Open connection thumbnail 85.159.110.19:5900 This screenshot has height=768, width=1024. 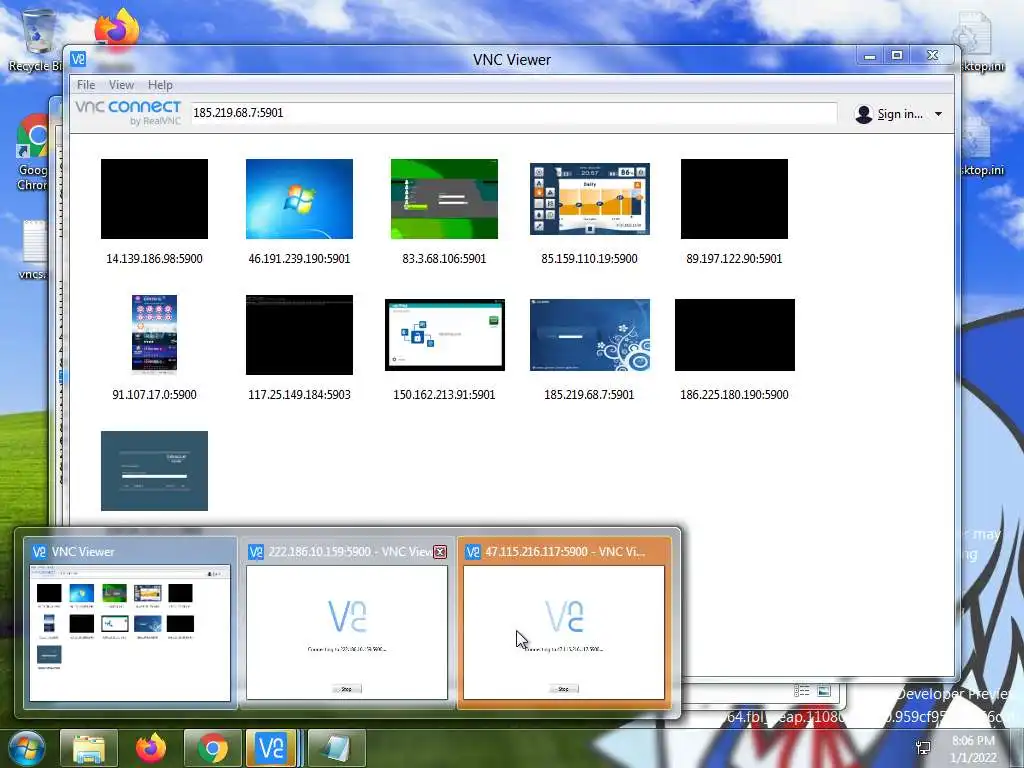click(x=590, y=199)
